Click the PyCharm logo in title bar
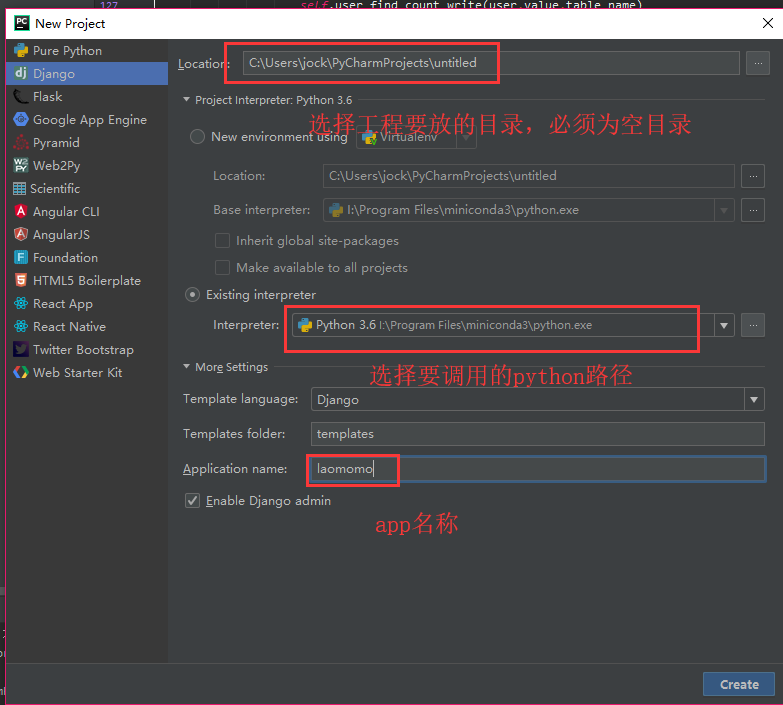This screenshot has width=783, height=705. (x=21, y=23)
